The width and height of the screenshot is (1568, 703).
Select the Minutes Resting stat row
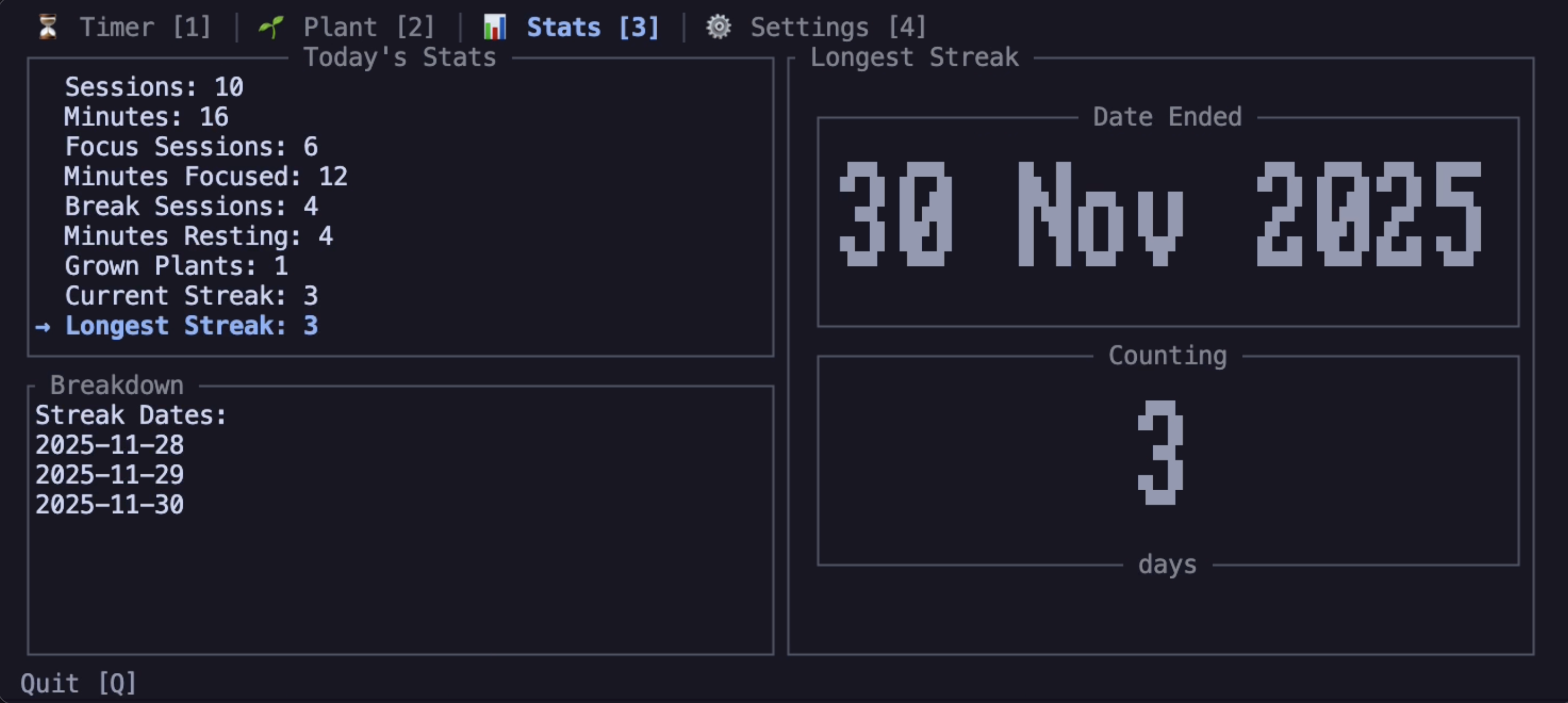[x=199, y=236]
